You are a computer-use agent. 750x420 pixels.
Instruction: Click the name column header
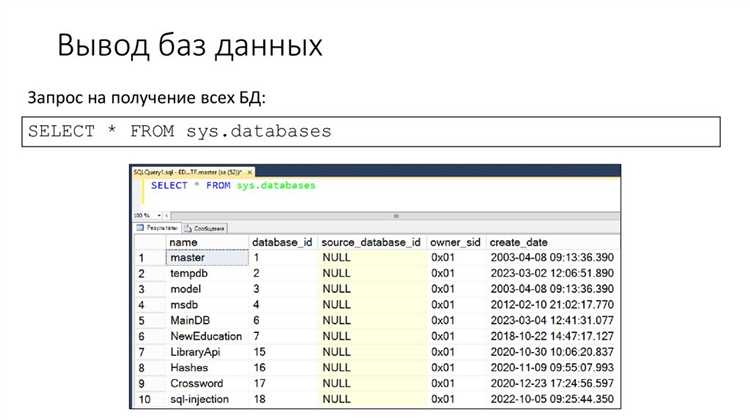[183, 243]
